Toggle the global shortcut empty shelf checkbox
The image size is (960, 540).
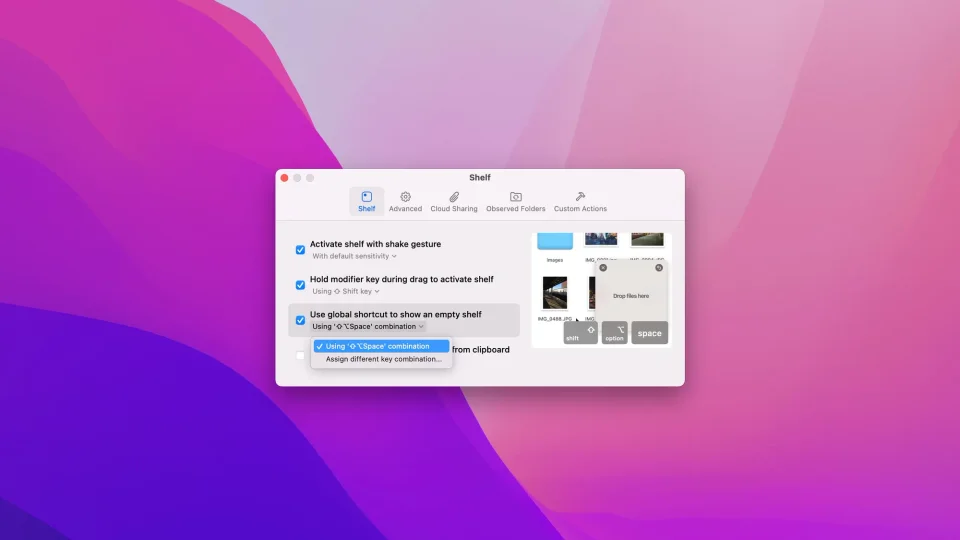(300, 320)
